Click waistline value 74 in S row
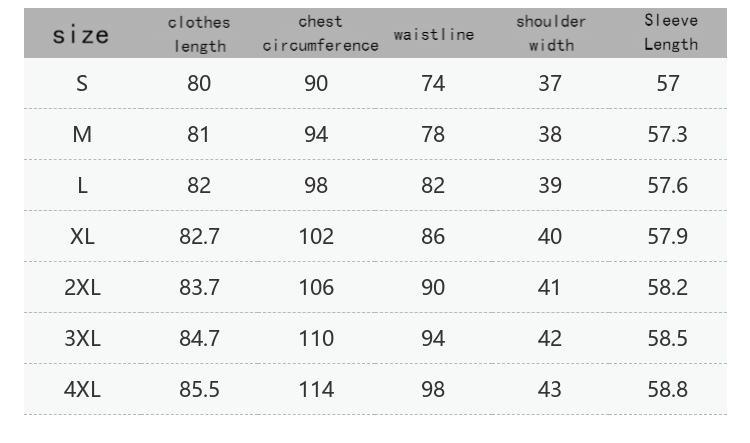Viewport: 750px width, 443px height. pyautogui.click(x=433, y=83)
